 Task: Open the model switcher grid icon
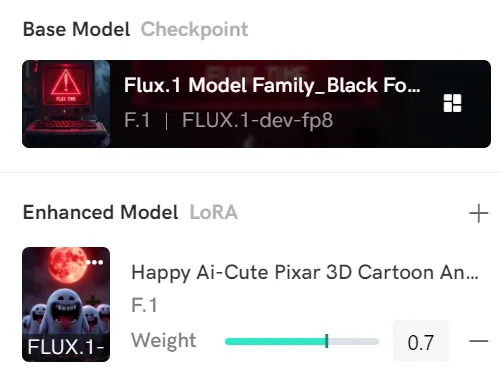point(452,103)
